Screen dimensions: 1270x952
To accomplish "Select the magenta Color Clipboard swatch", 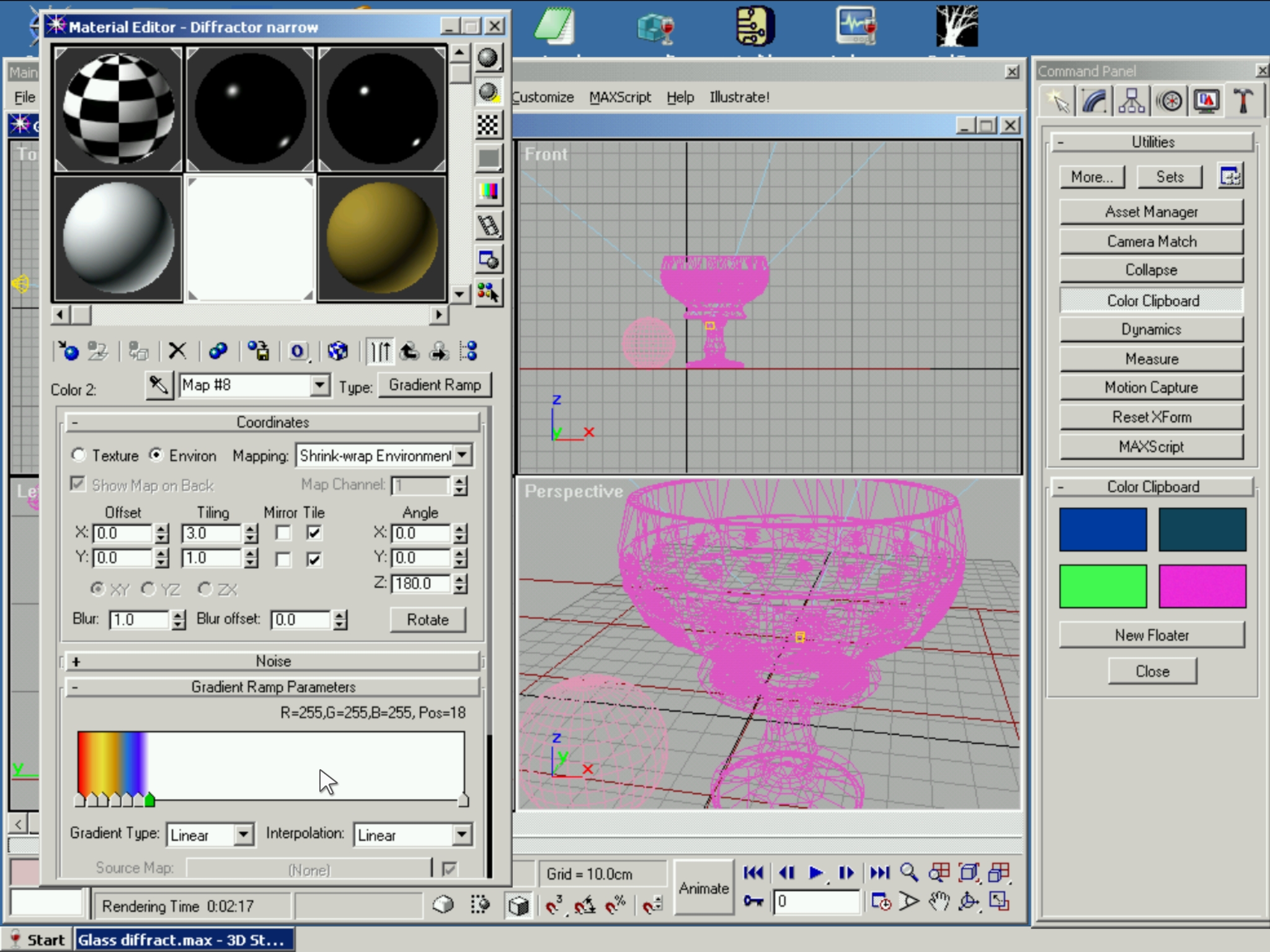I will [x=1202, y=586].
